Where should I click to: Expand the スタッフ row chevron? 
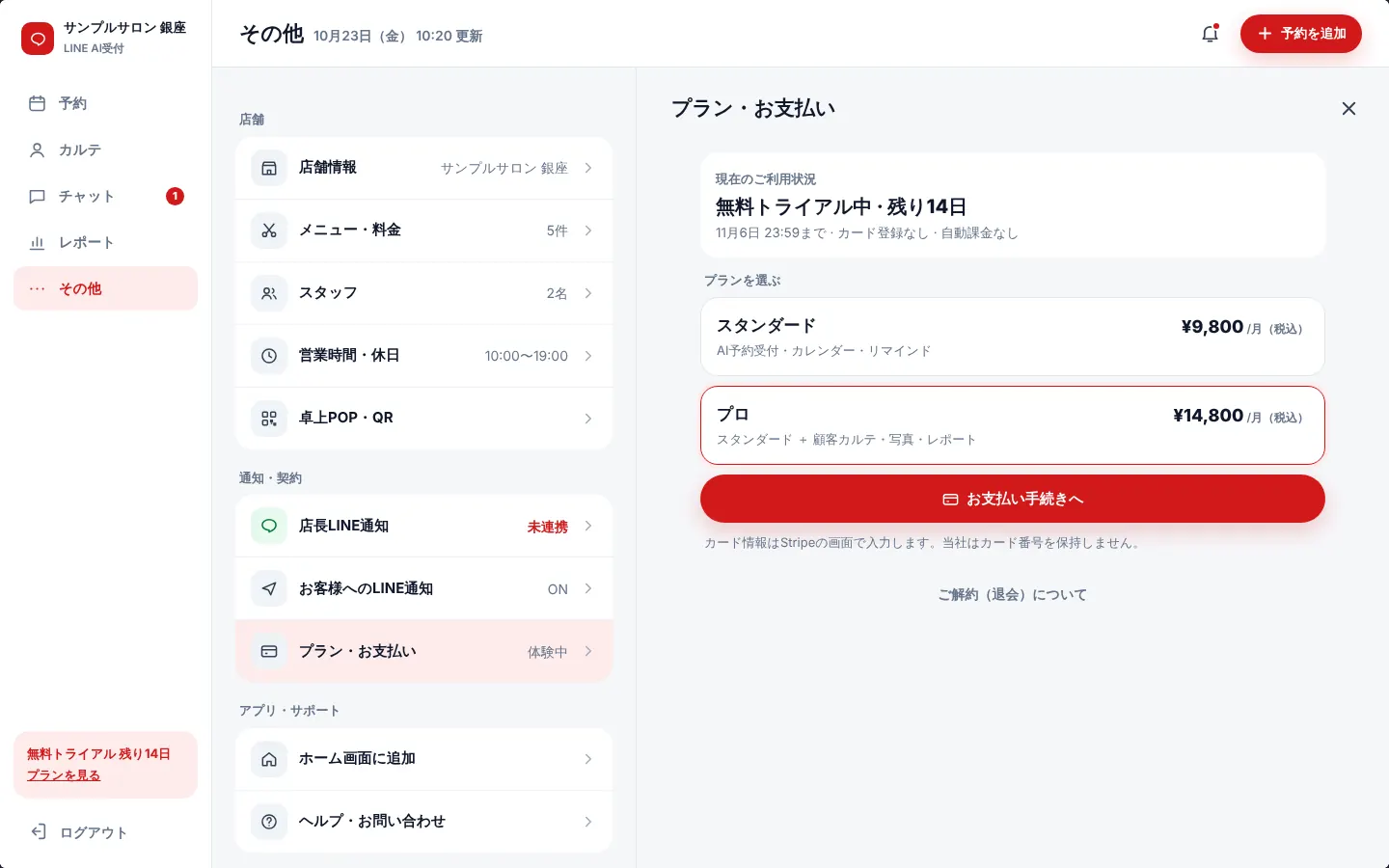coord(588,293)
